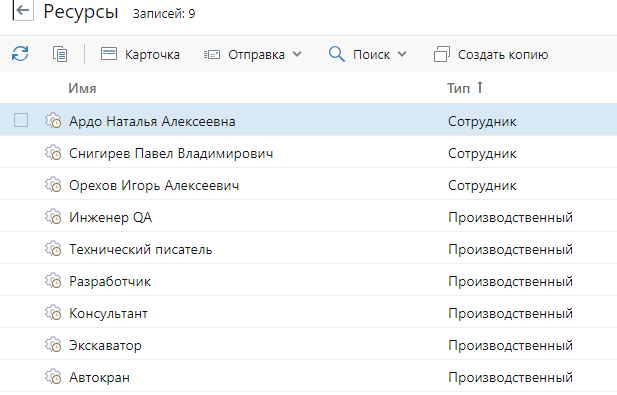Click the back arrow next to Ресурсы
The image size is (617, 395).
pos(23,11)
